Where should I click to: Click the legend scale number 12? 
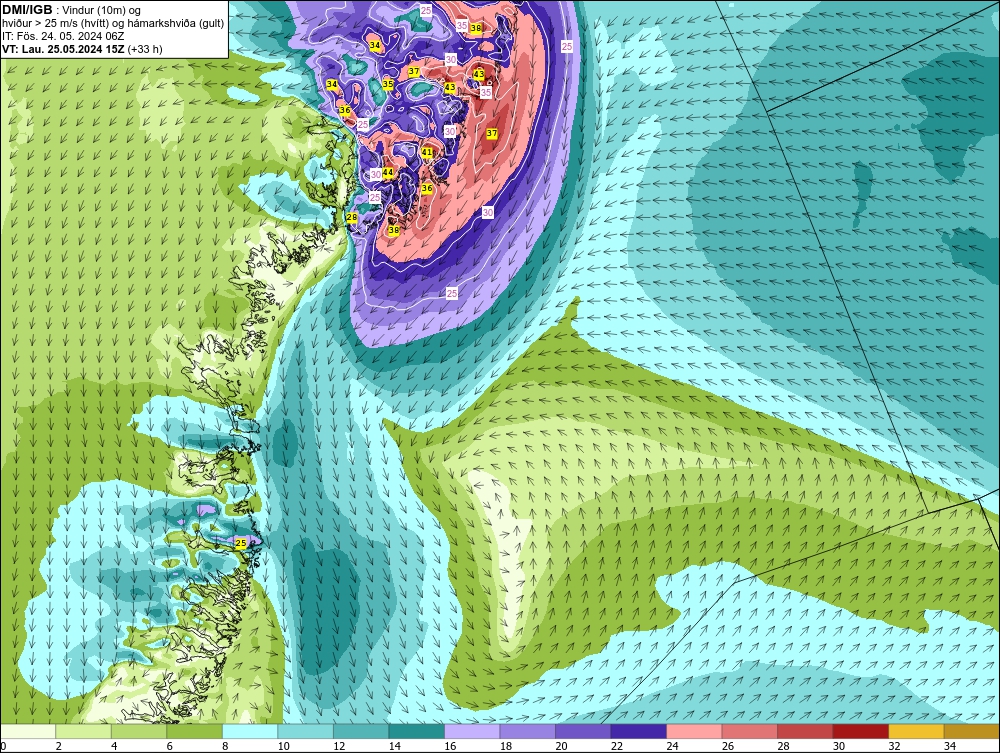pyautogui.click(x=339, y=746)
